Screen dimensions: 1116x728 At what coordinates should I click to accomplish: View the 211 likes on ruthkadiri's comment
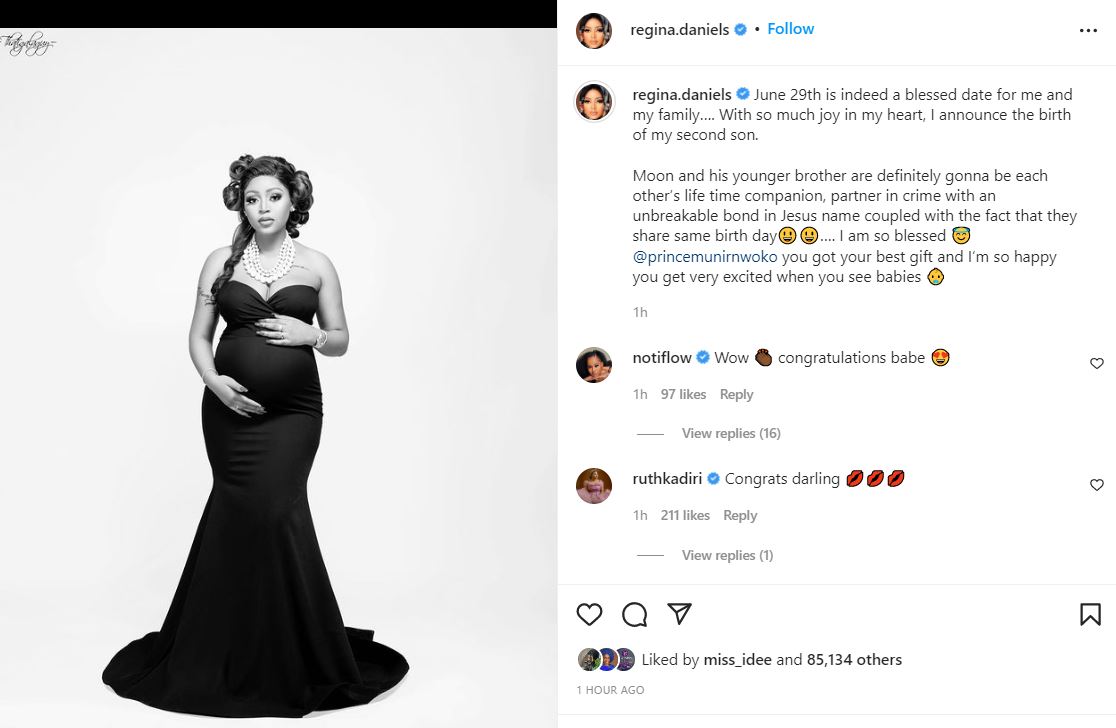pyautogui.click(x=685, y=515)
